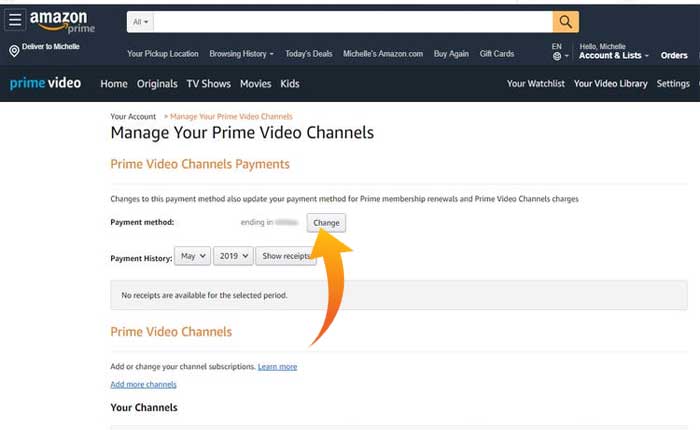
Task: Follow the Add more channels link
Action: click(143, 384)
